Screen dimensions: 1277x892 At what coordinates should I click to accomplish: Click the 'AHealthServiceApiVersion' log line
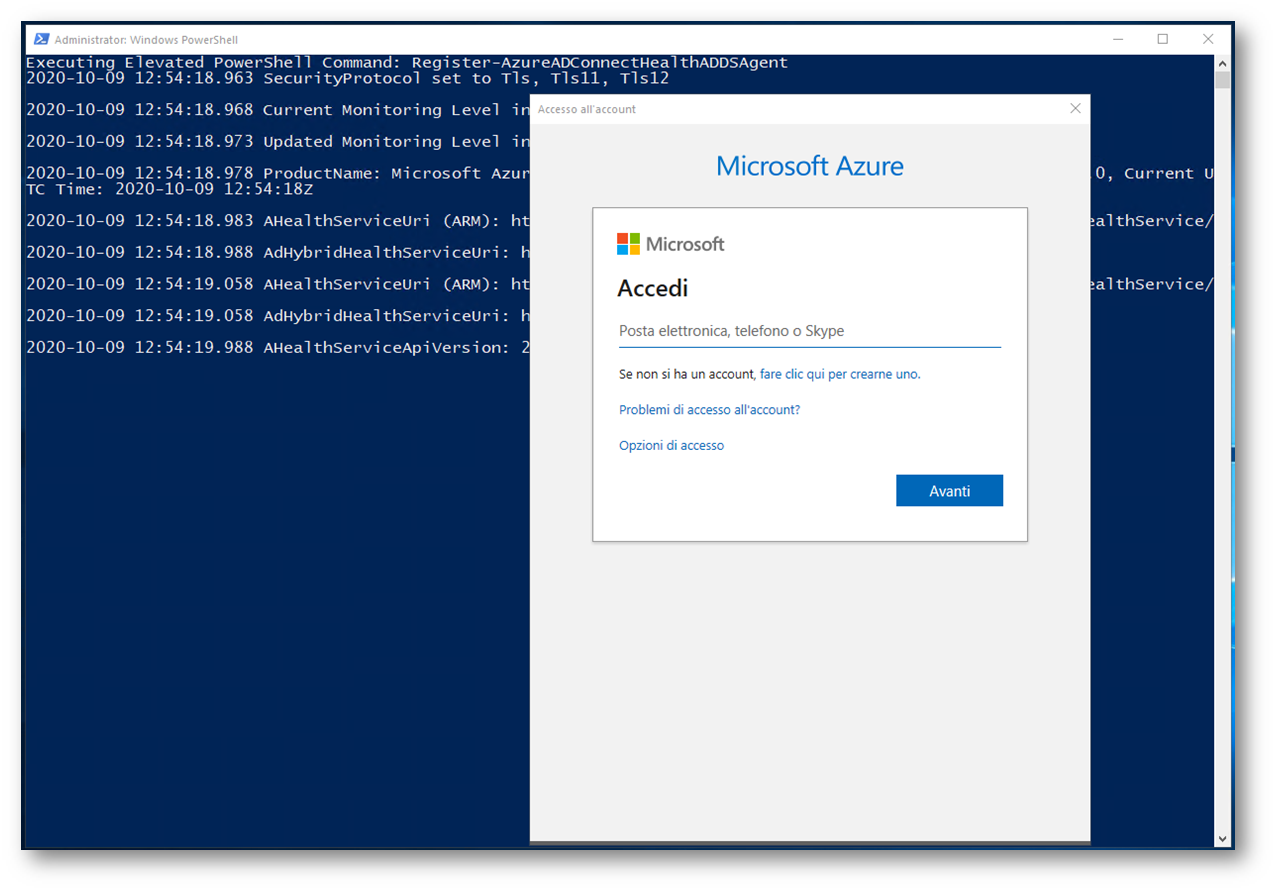[x=278, y=348]
